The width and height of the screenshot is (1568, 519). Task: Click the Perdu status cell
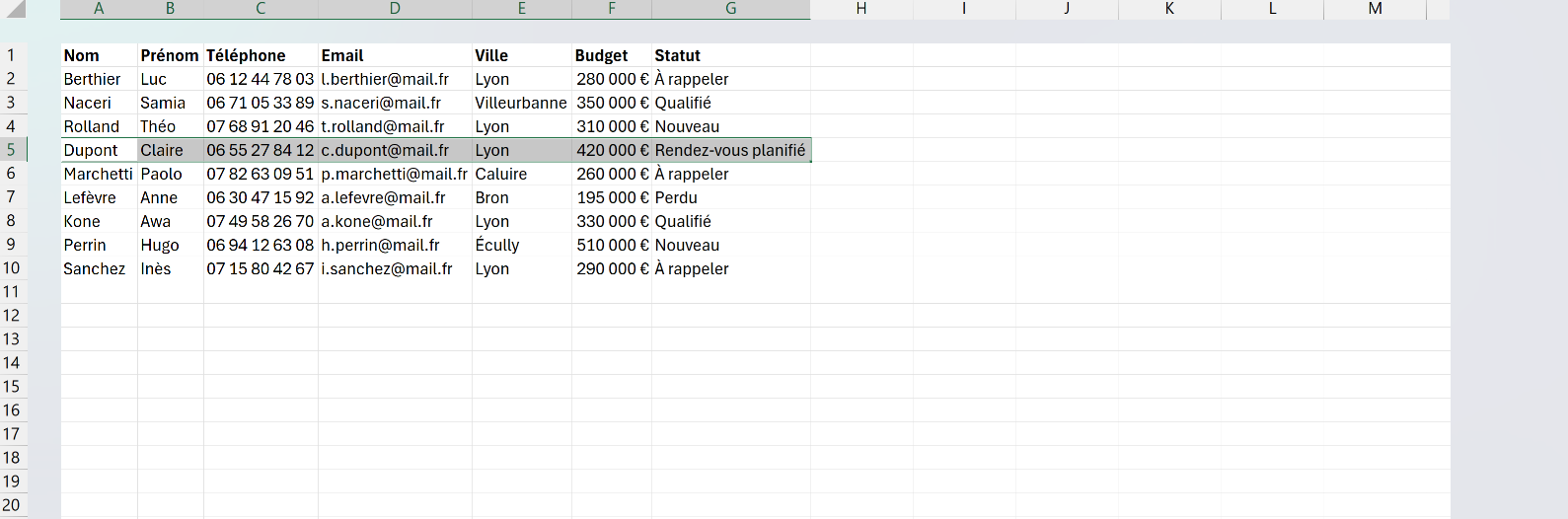pos(731,197)
